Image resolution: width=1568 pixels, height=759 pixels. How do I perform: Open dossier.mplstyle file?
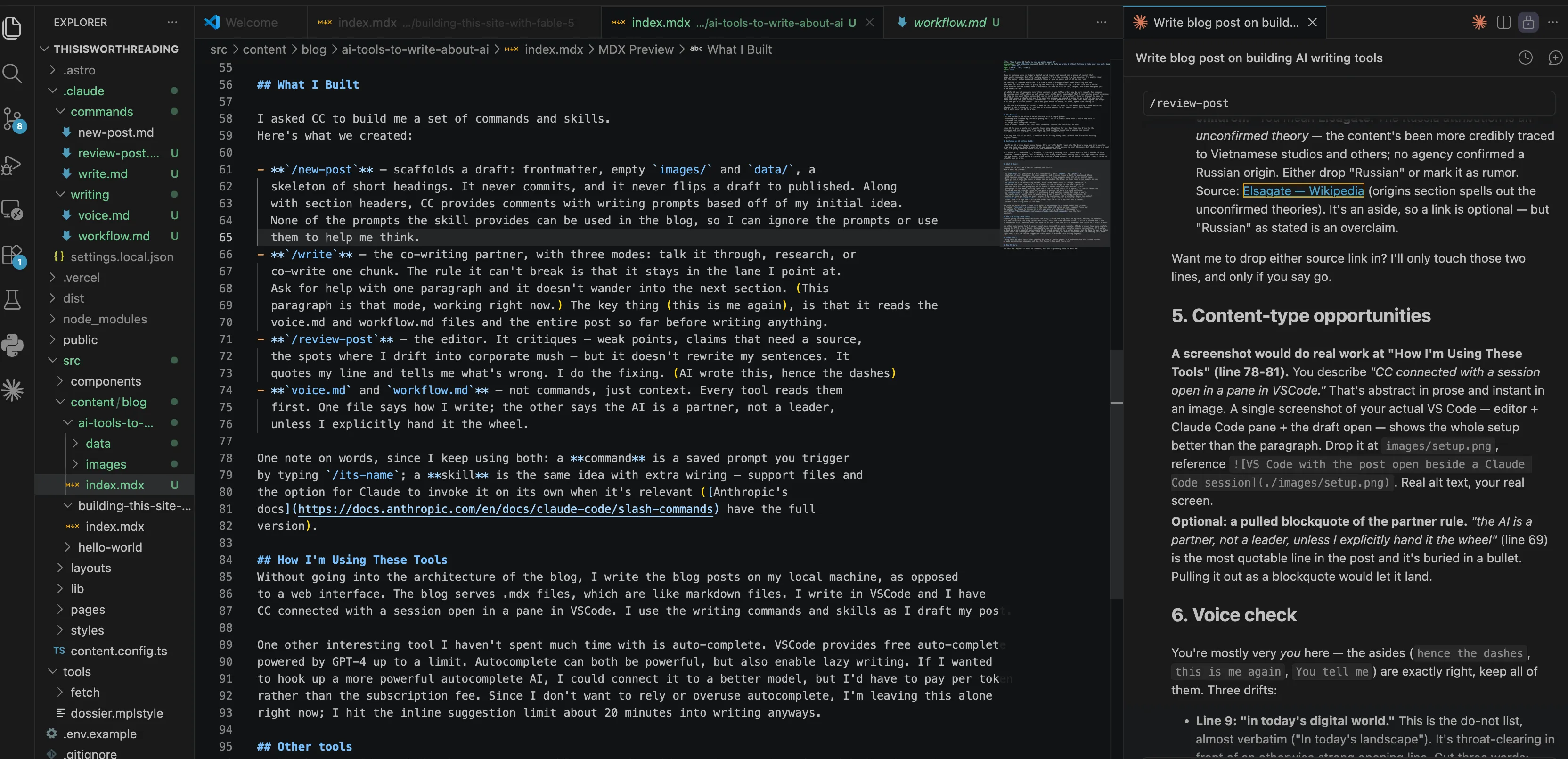tap(114, 713)
